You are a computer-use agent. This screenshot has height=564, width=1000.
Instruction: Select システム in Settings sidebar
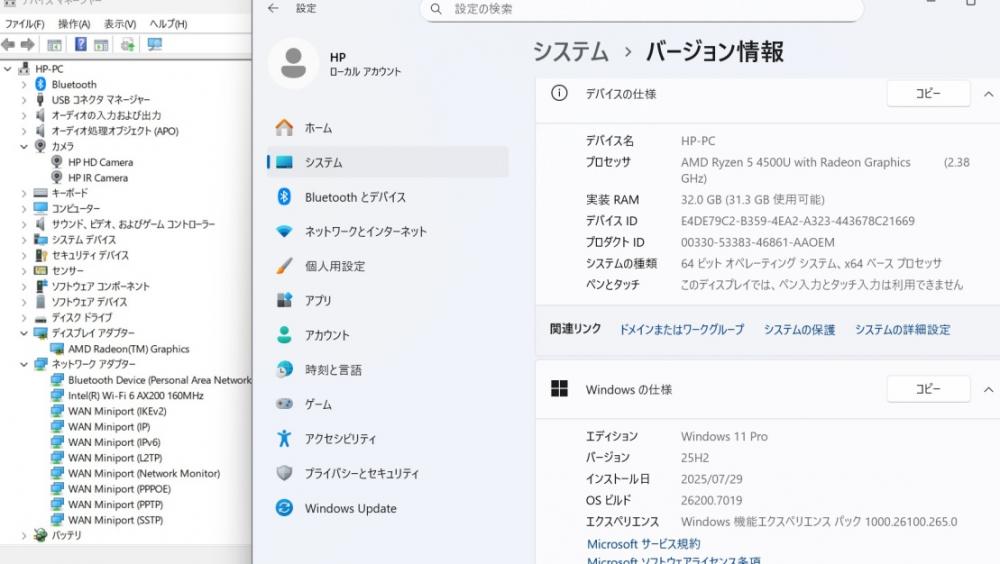pos(387,162)
